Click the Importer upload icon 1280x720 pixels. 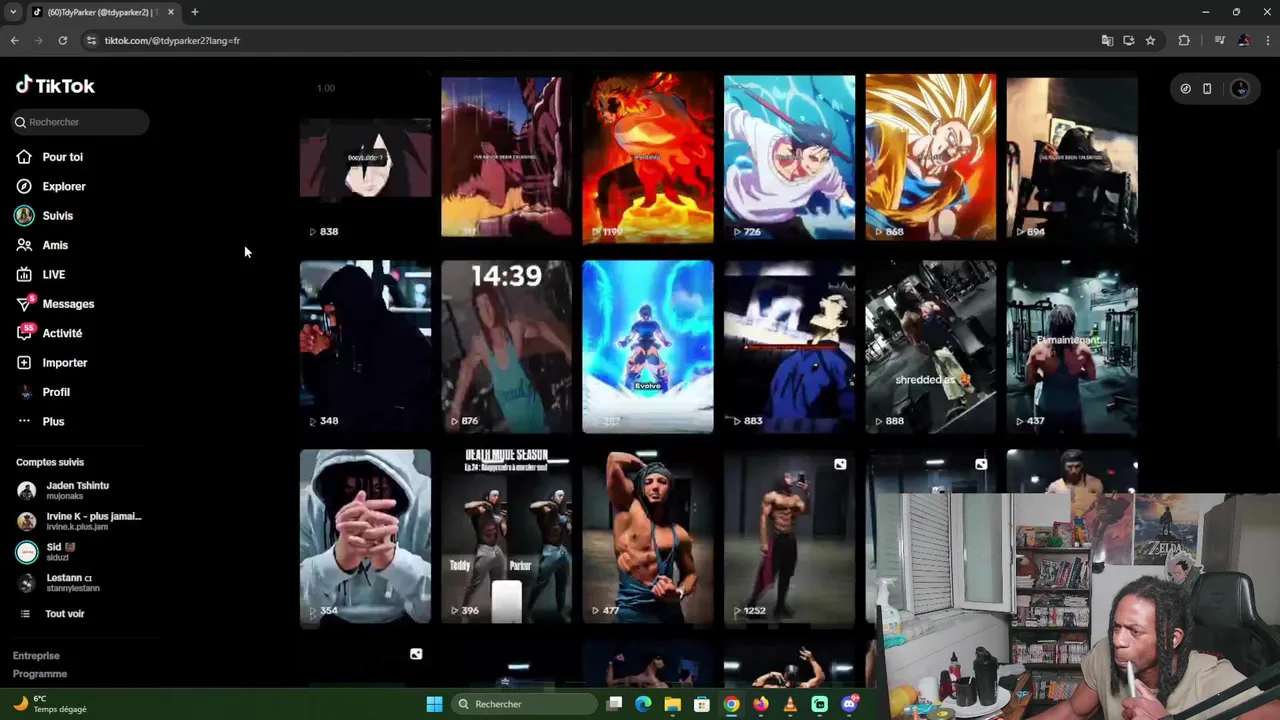(24, 363)
